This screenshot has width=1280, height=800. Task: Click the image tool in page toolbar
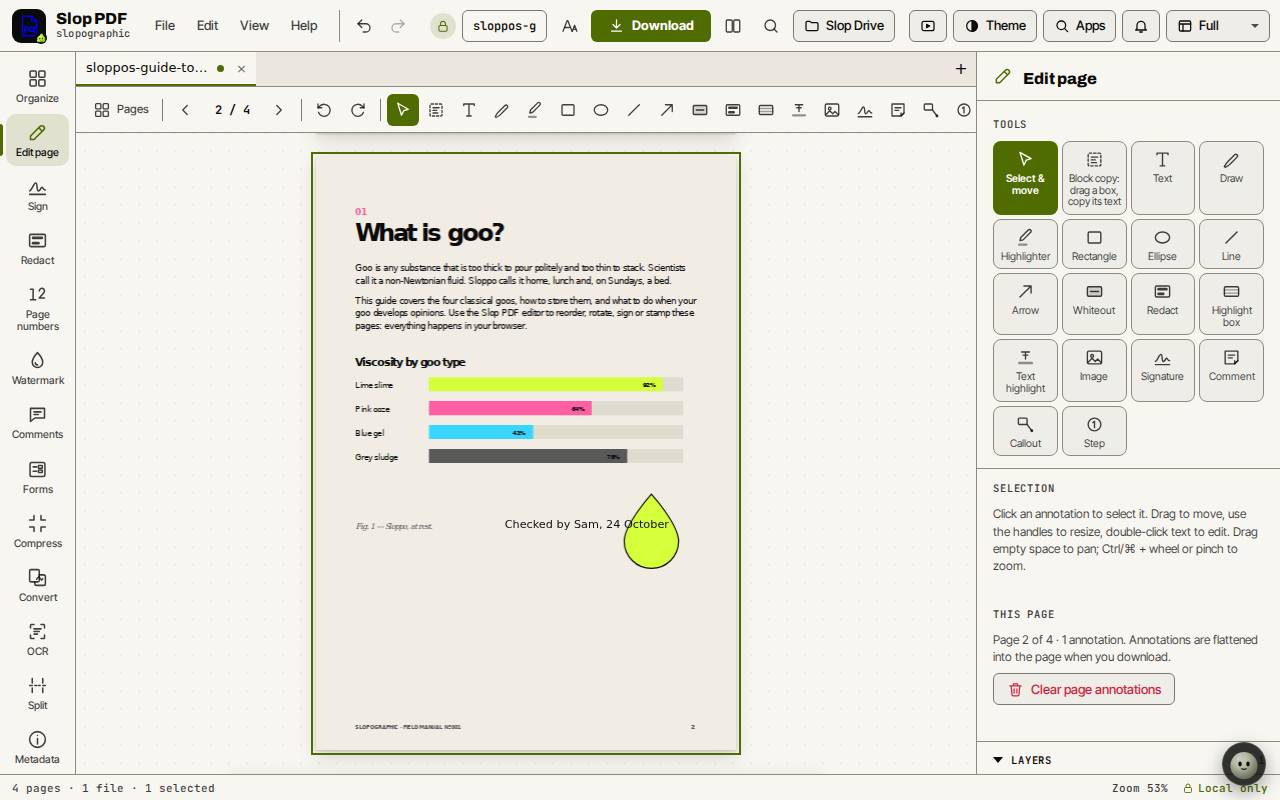coord(832,110)
